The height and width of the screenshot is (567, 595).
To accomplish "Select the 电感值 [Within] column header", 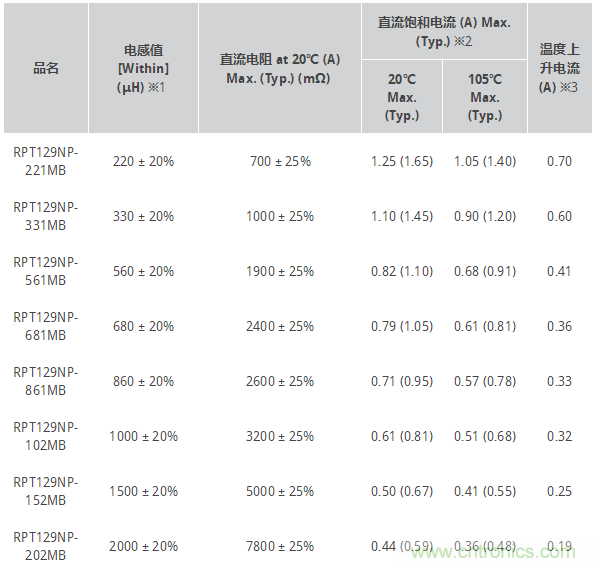I will [143, 68].
